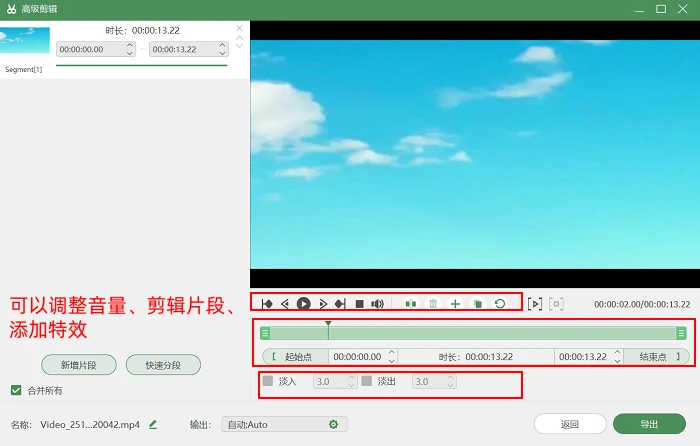Enable the 淡出 fade-out checkbox
Image resolution: width=700 pixels, height=446 pixels.
(x=367, y=381)
